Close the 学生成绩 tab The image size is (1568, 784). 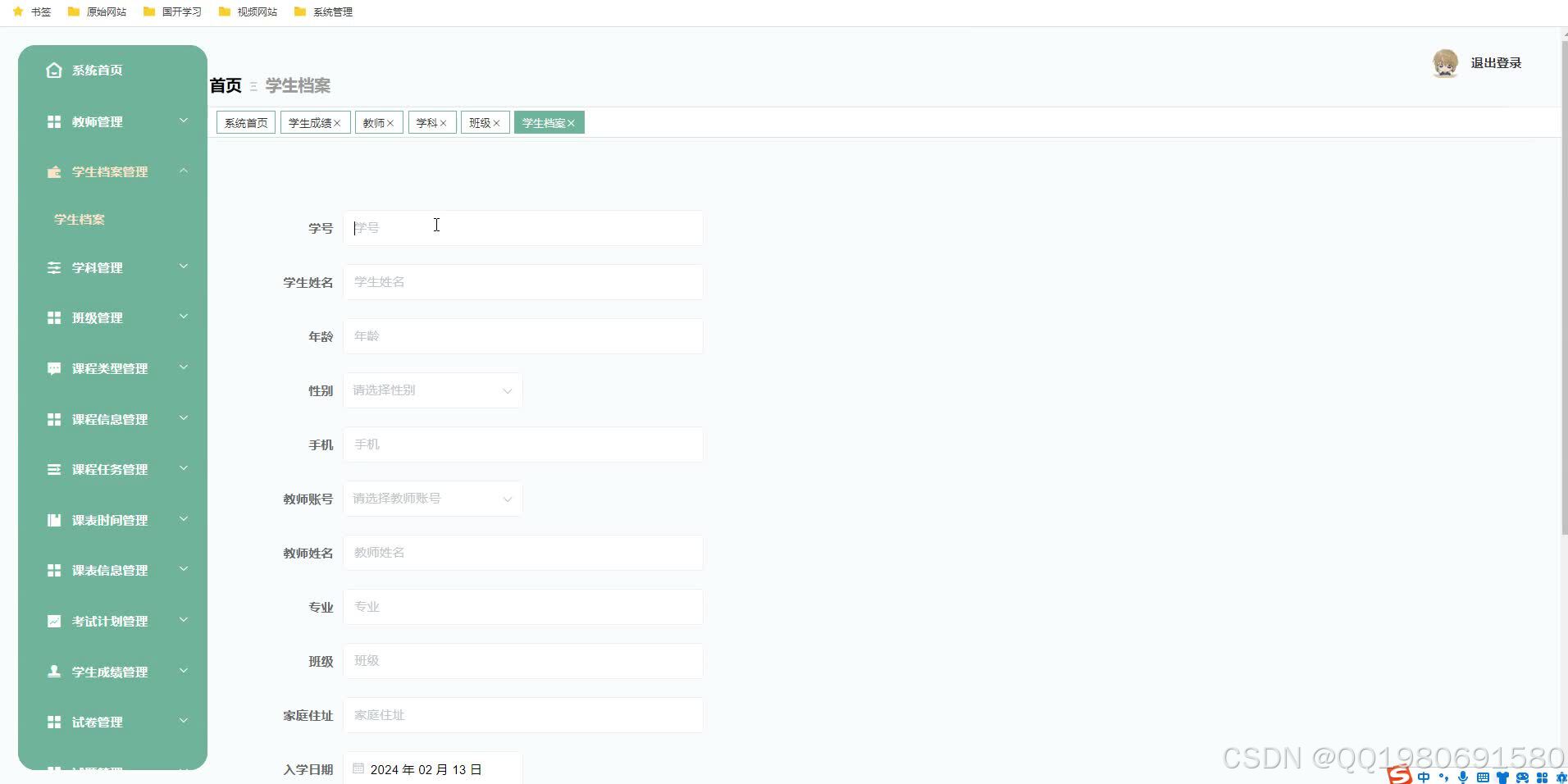tap(337, 123)
